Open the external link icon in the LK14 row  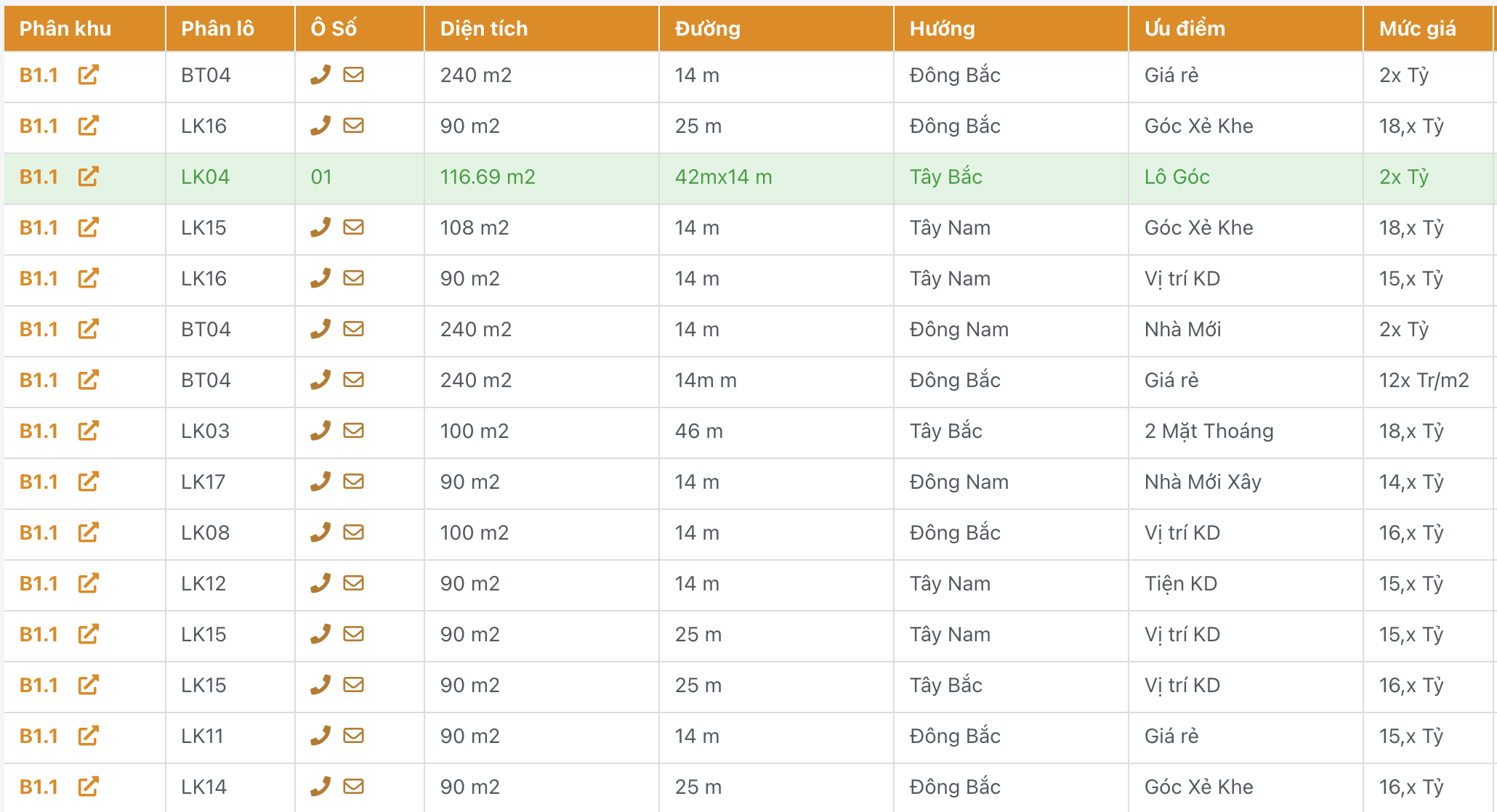(x=88, y=787)
